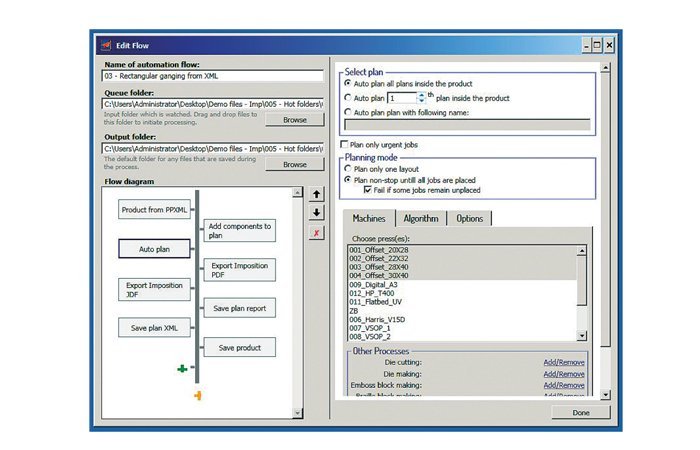
Task: Click the automation flow name field
Action: tap(212, 76)
